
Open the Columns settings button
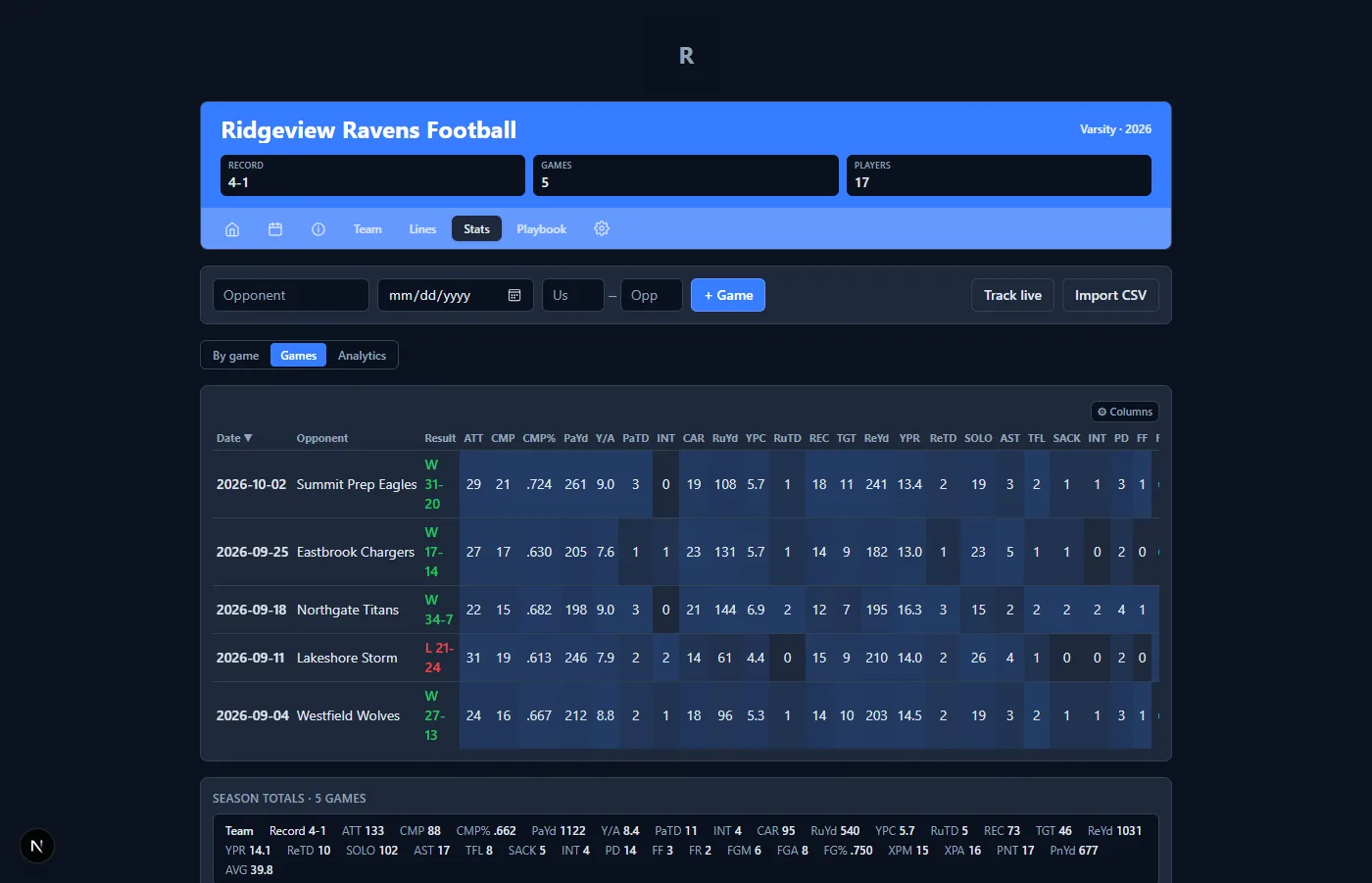coord(1125,412)
